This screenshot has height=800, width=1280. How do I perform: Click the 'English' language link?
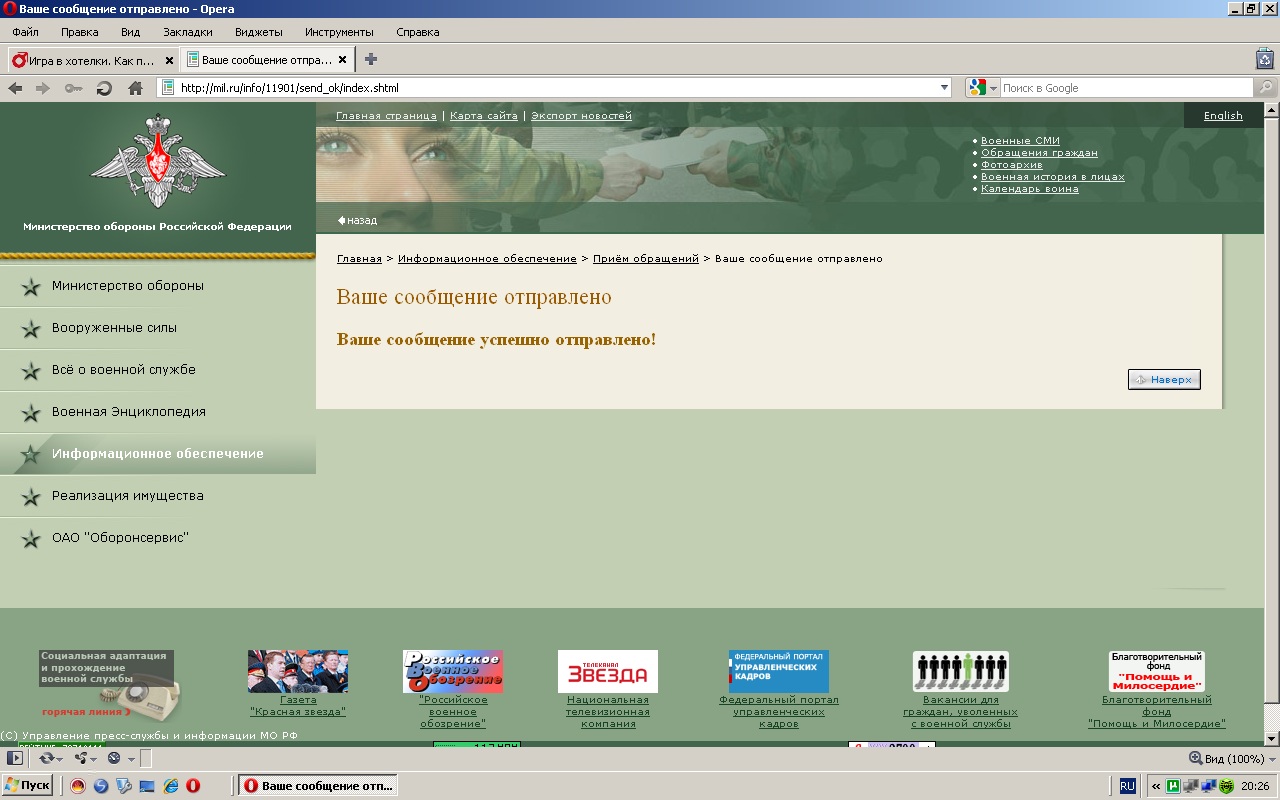click(x=1223, y=116)
